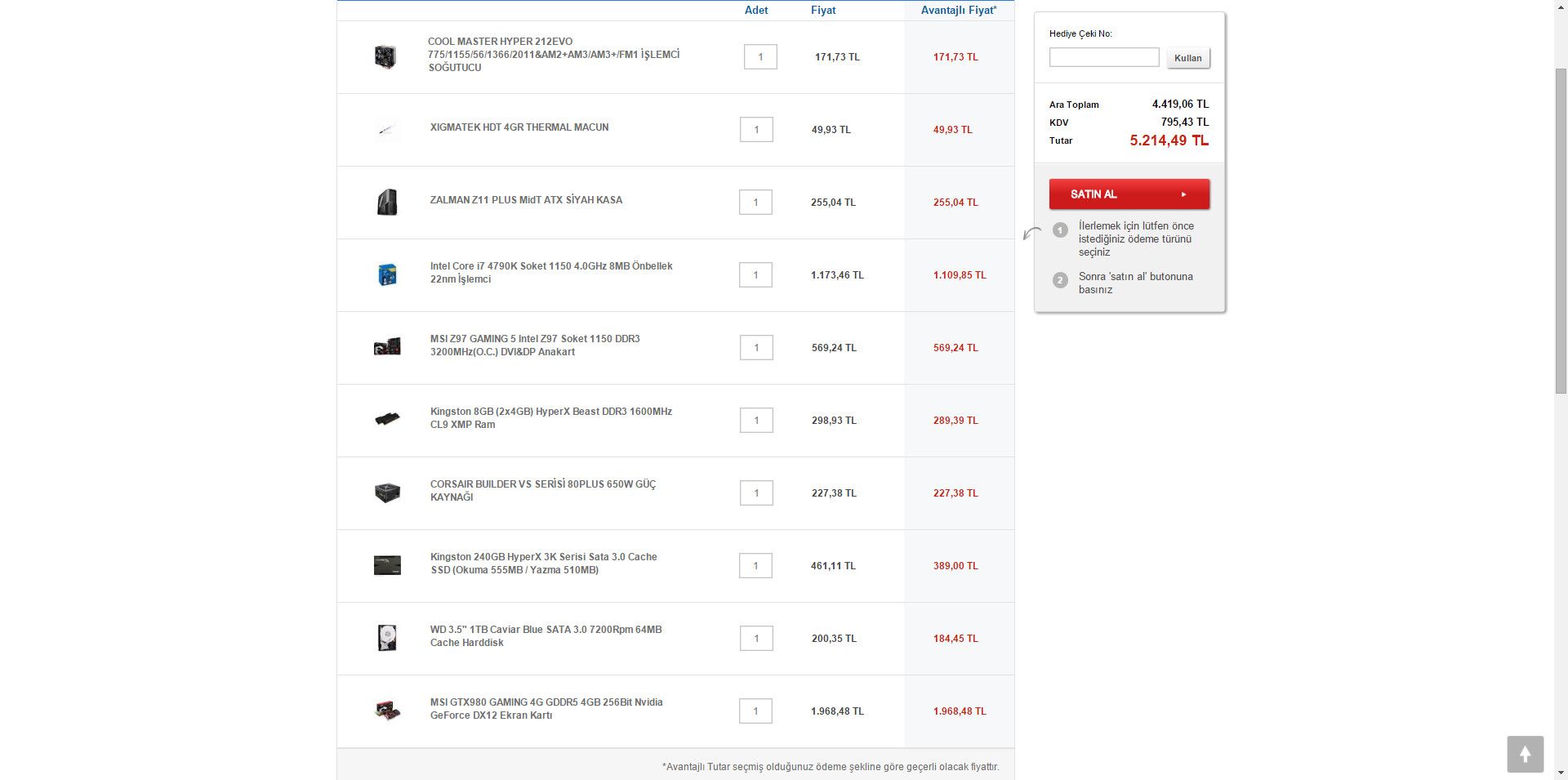Click the WD Harddisk list price 200,35 TL
The image size is (1568, 780).
pyautogui.click(x=834, y=639)
